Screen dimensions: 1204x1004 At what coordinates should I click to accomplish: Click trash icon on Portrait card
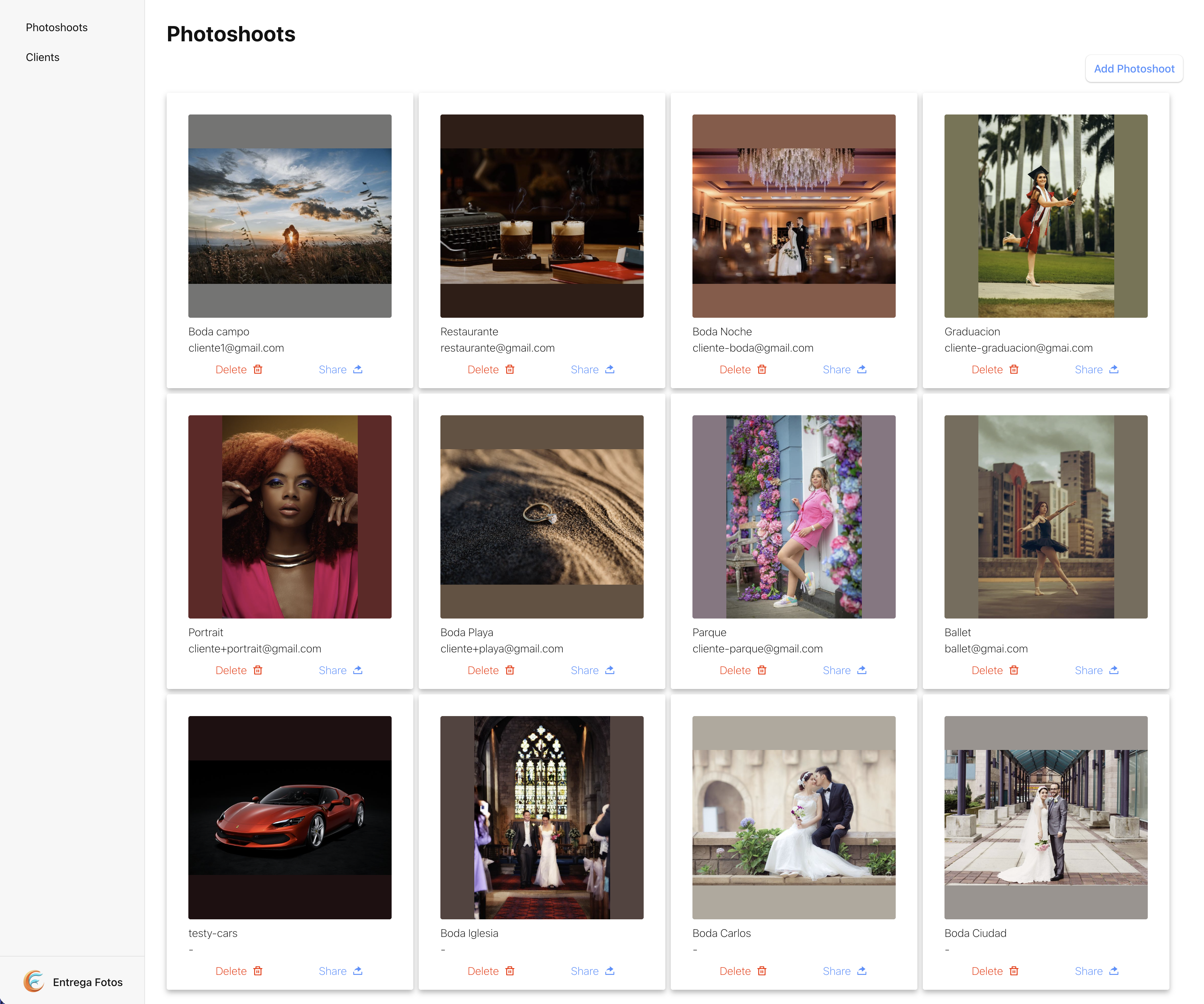click(x=258, y=670)
